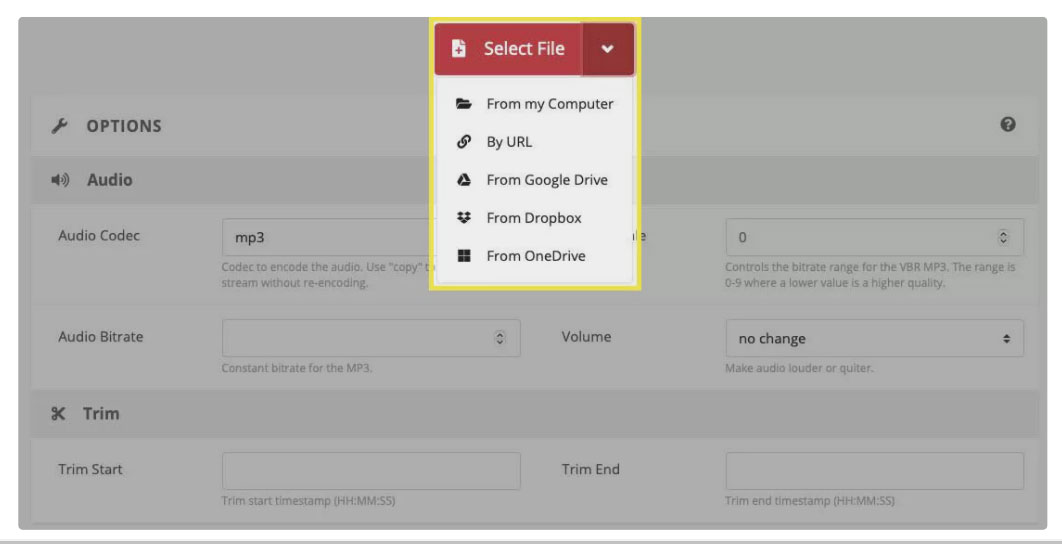Select From OneDrive option
Viewport: 1062px width, 544px height.
(x=535, y=256)
